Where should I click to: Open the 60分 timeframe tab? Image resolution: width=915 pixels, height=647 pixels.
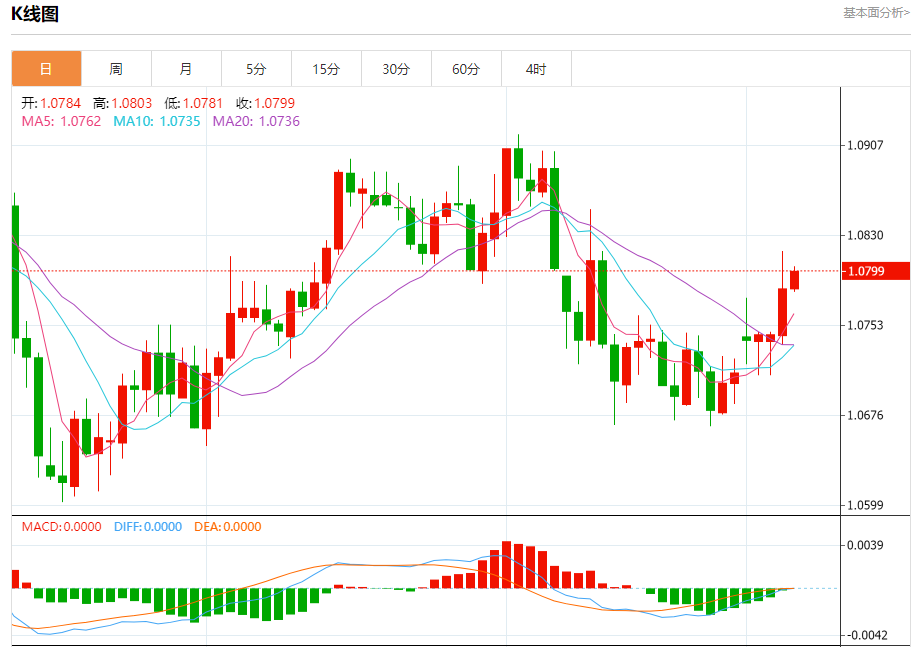click(x=467, y=69)
